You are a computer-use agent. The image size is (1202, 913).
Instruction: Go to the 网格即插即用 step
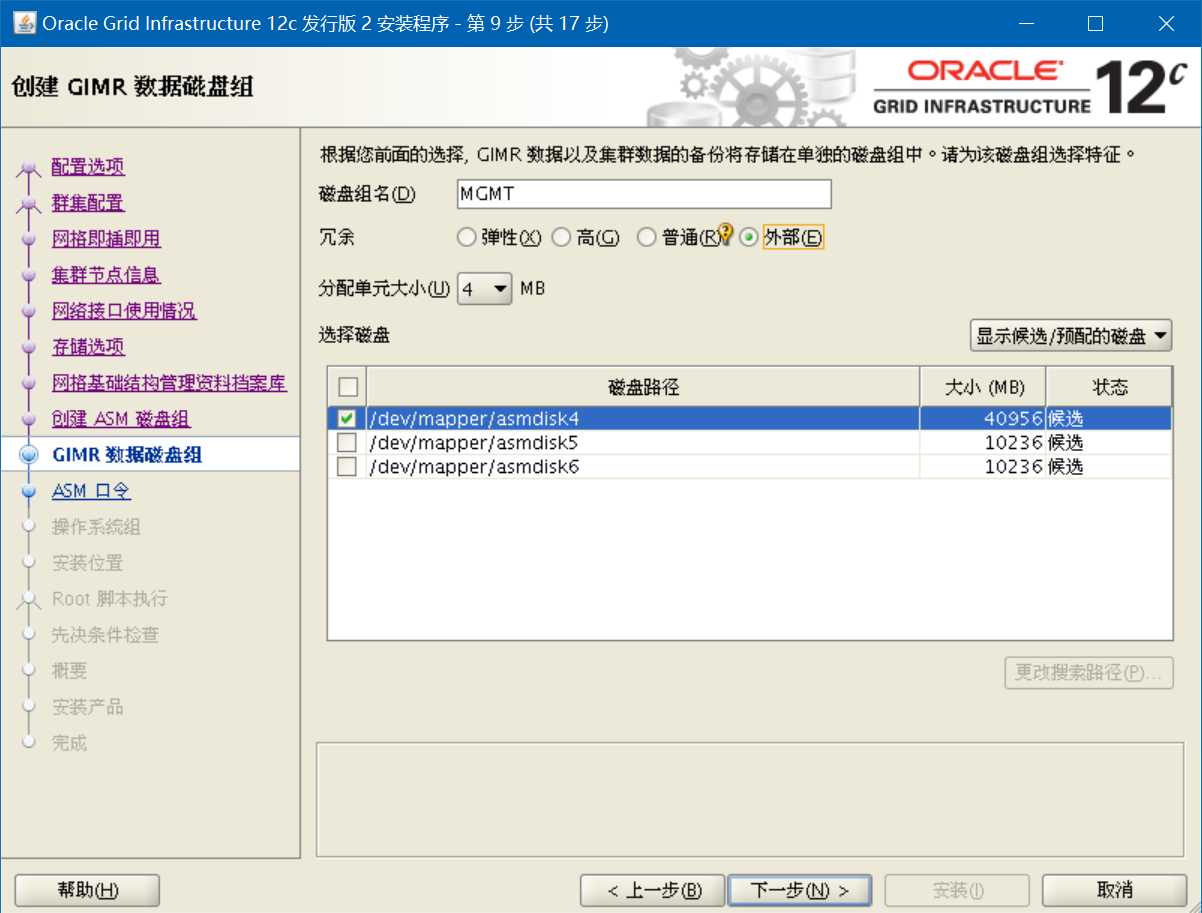click(106, 239)
